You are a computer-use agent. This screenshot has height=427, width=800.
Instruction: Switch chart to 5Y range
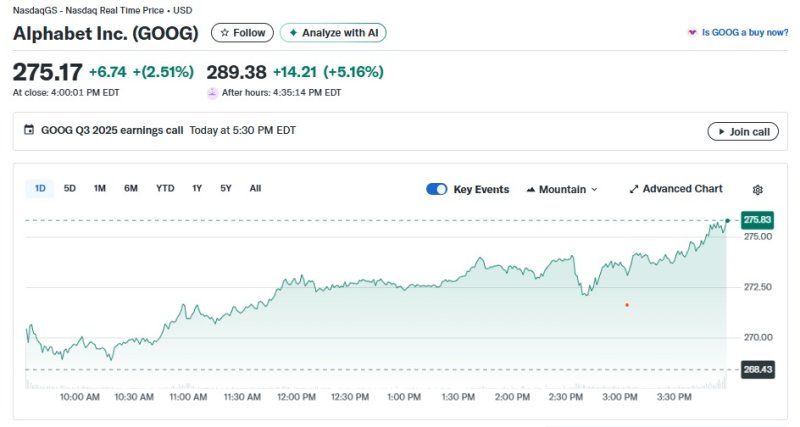tap(226, 188)
